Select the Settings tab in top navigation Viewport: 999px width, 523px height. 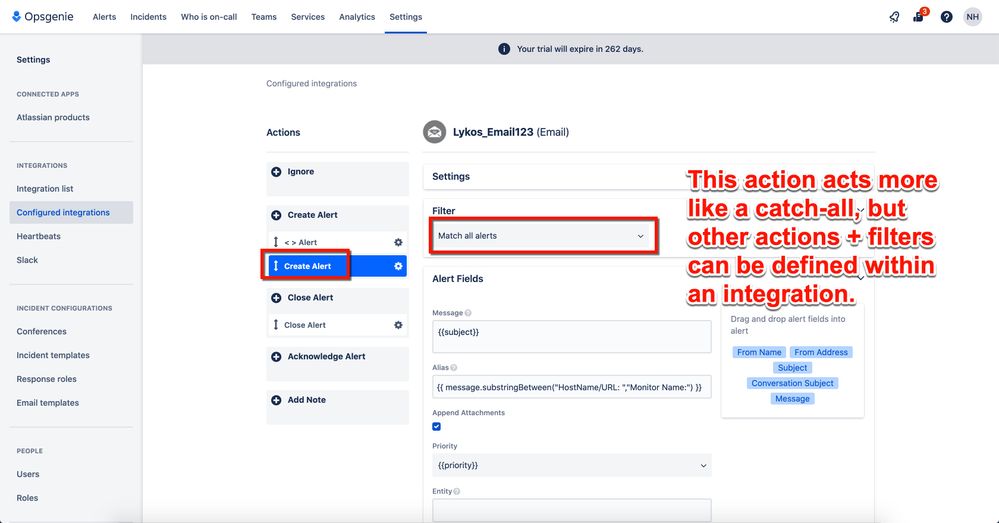click(406, 17)
